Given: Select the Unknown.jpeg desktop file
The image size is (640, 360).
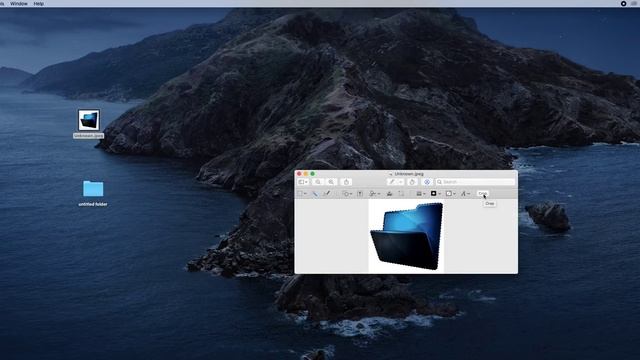Looking at the screenshot, I should point(89,124).
